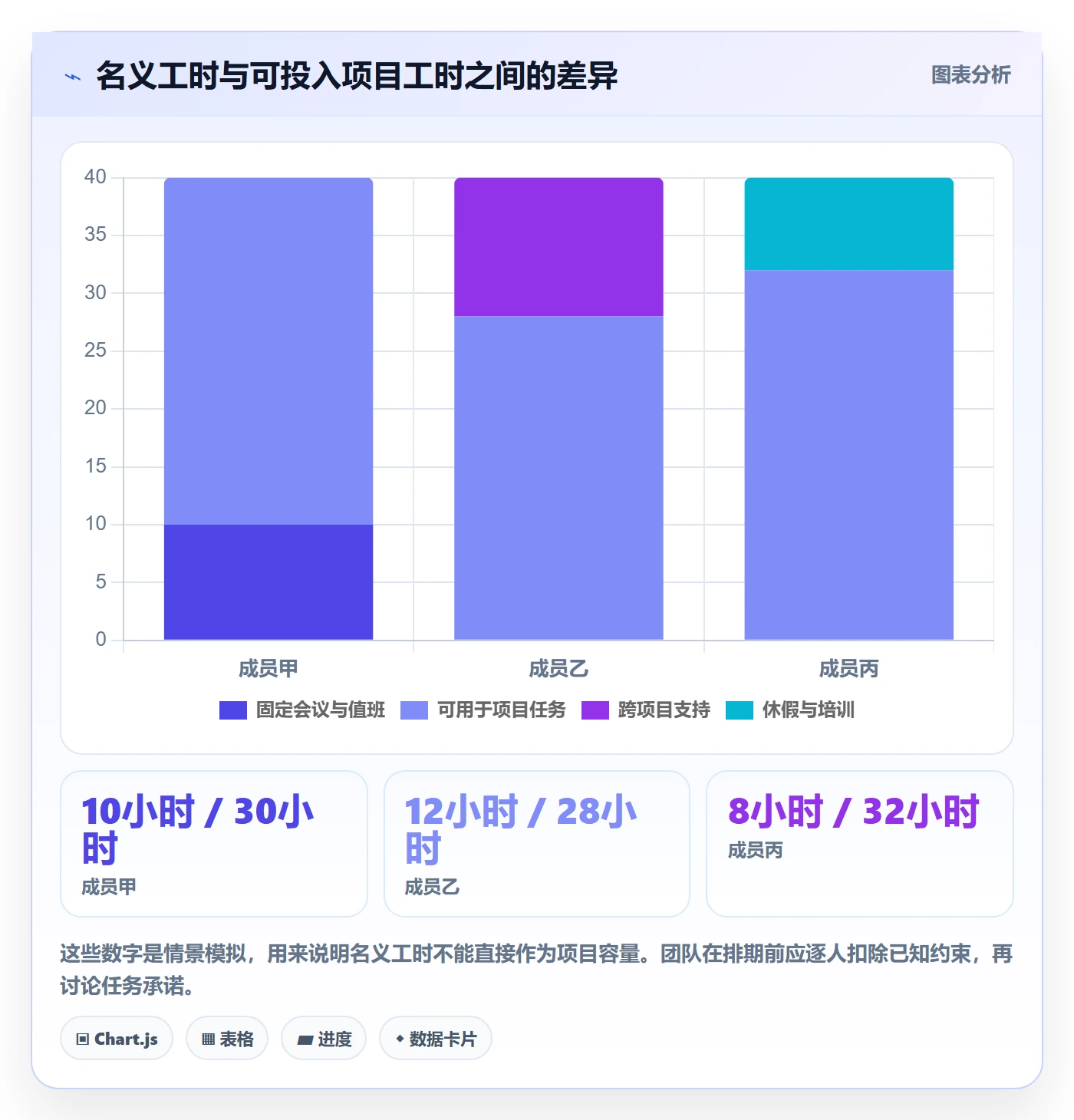Click the description paragraph starting 这些数字是情景模拟
This screenshot has width=1074, height=1120.
[x=537, y=970]
